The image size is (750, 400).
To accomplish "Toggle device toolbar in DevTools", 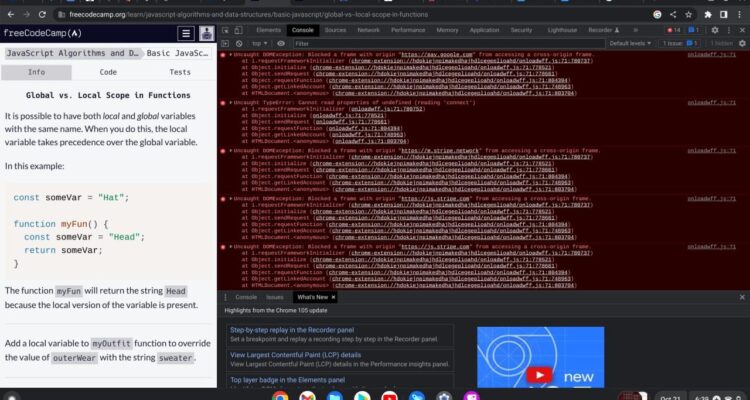I will (238, 30).
